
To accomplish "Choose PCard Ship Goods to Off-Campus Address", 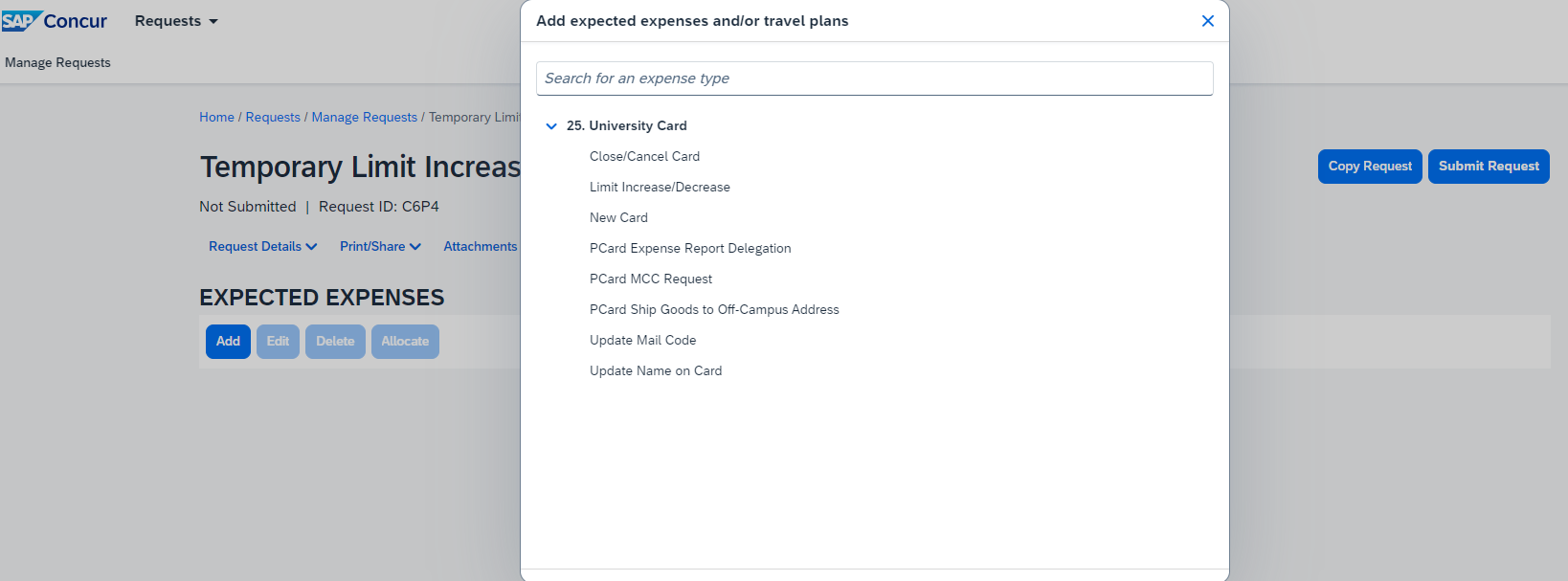I will pyautogui.click(x=714, y=310).
